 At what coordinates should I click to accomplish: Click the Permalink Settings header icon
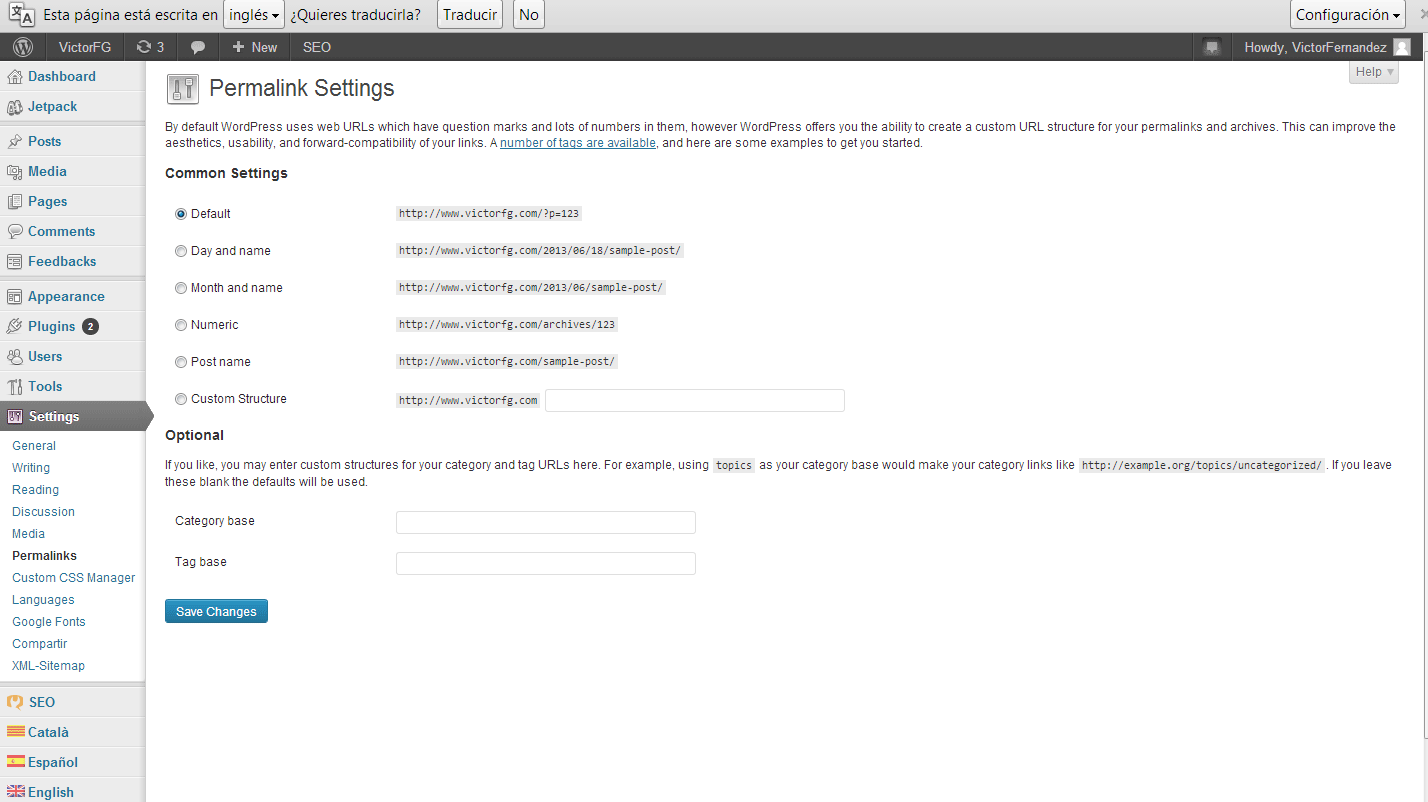[x=182, y=89]
